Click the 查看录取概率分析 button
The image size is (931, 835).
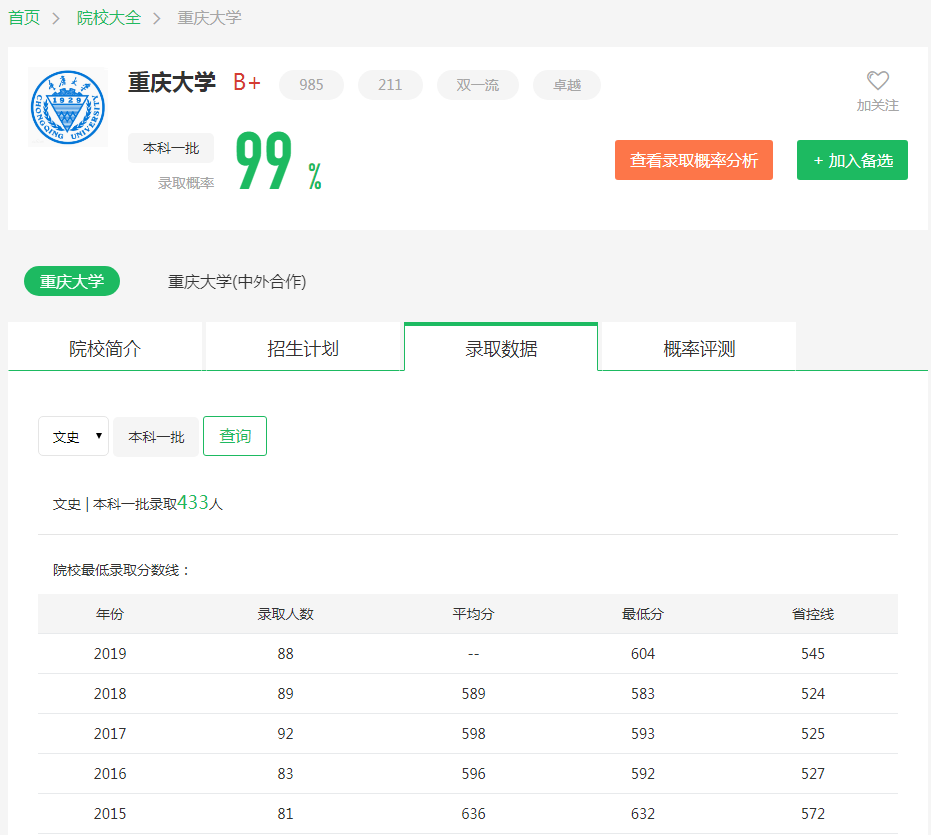click(693, 160)
